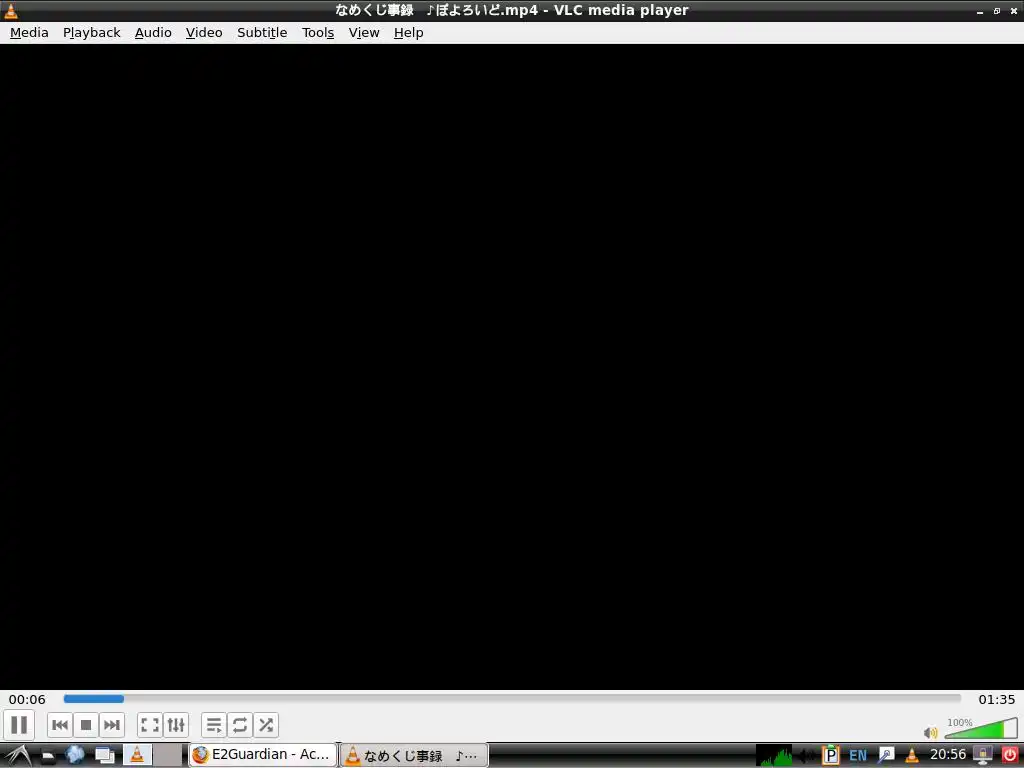Open the 20:56 clock

(x=948, y=755)
